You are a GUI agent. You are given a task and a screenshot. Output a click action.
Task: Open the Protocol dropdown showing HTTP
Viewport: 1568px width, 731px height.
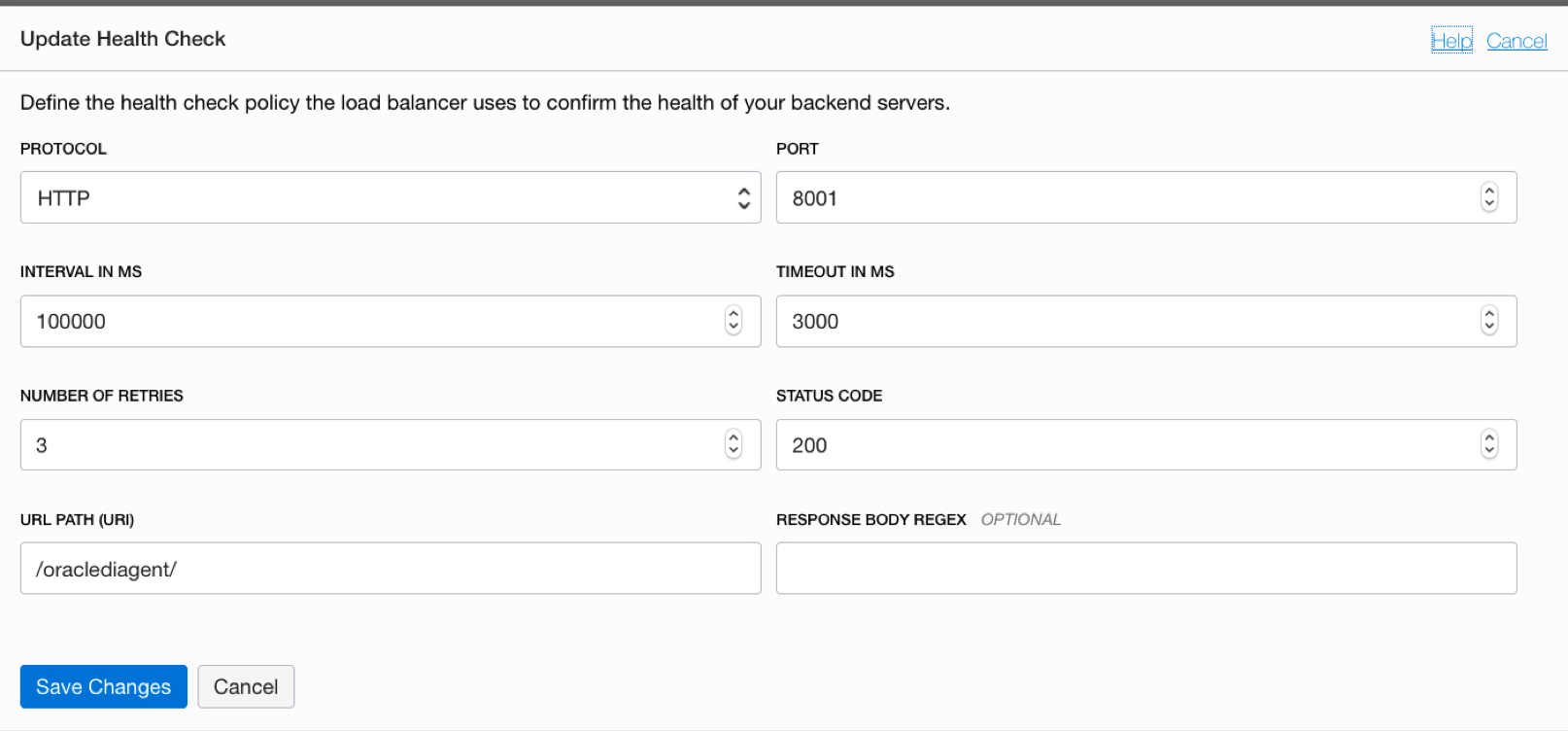pos(389,197)
